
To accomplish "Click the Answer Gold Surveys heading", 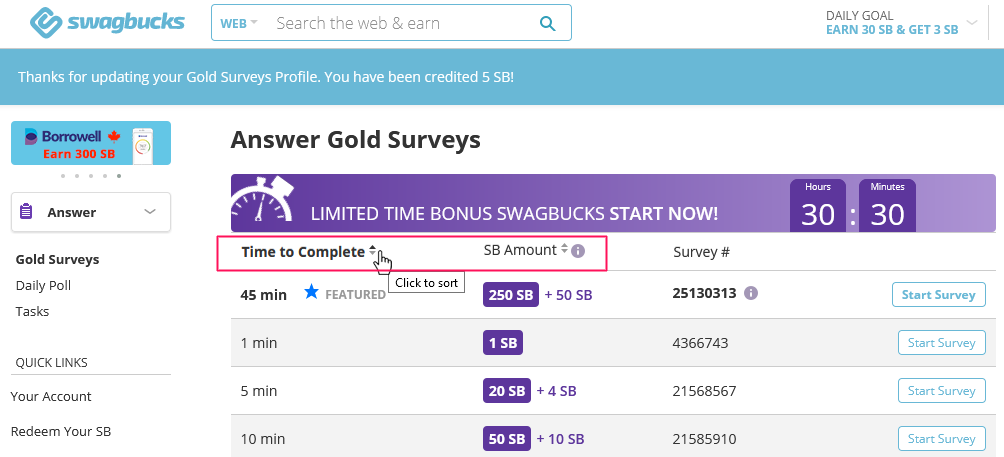I will (x=355, y=139).
